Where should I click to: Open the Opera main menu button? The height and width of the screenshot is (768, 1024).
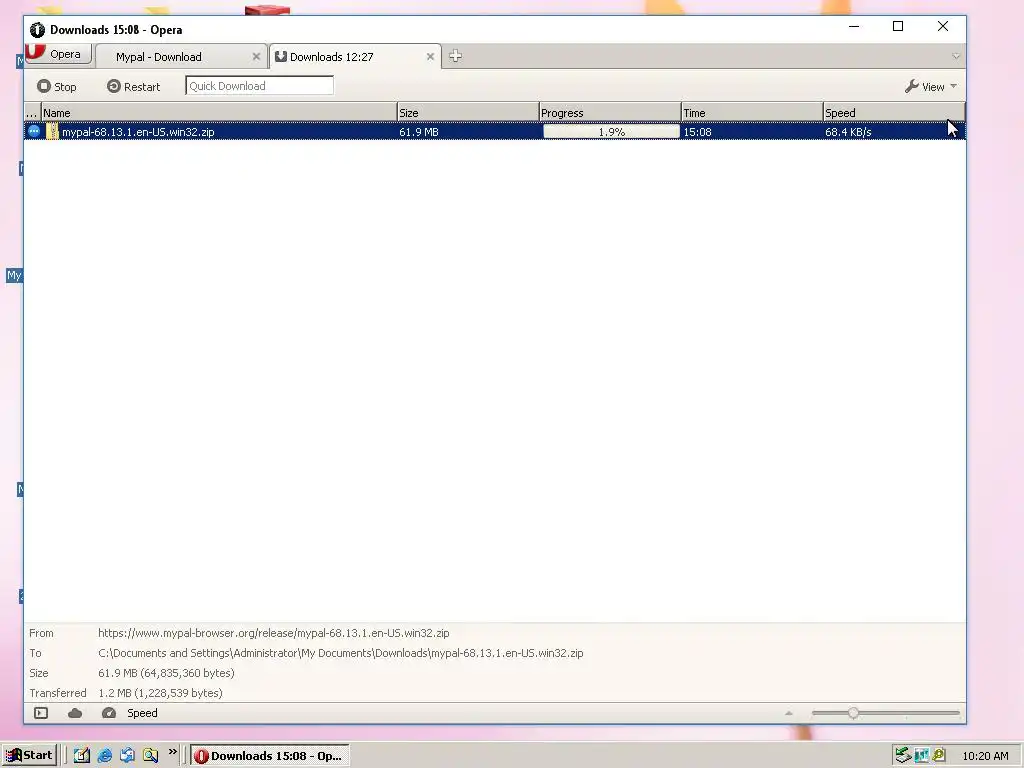coord(58,54)
